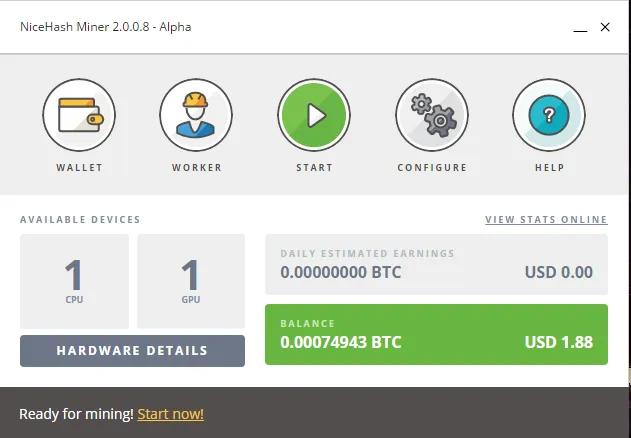The height and width of the screenshot is (438, 631).
Task: Select the CPU device count tile
Action: pyautogui.click(x=74, y=281)
